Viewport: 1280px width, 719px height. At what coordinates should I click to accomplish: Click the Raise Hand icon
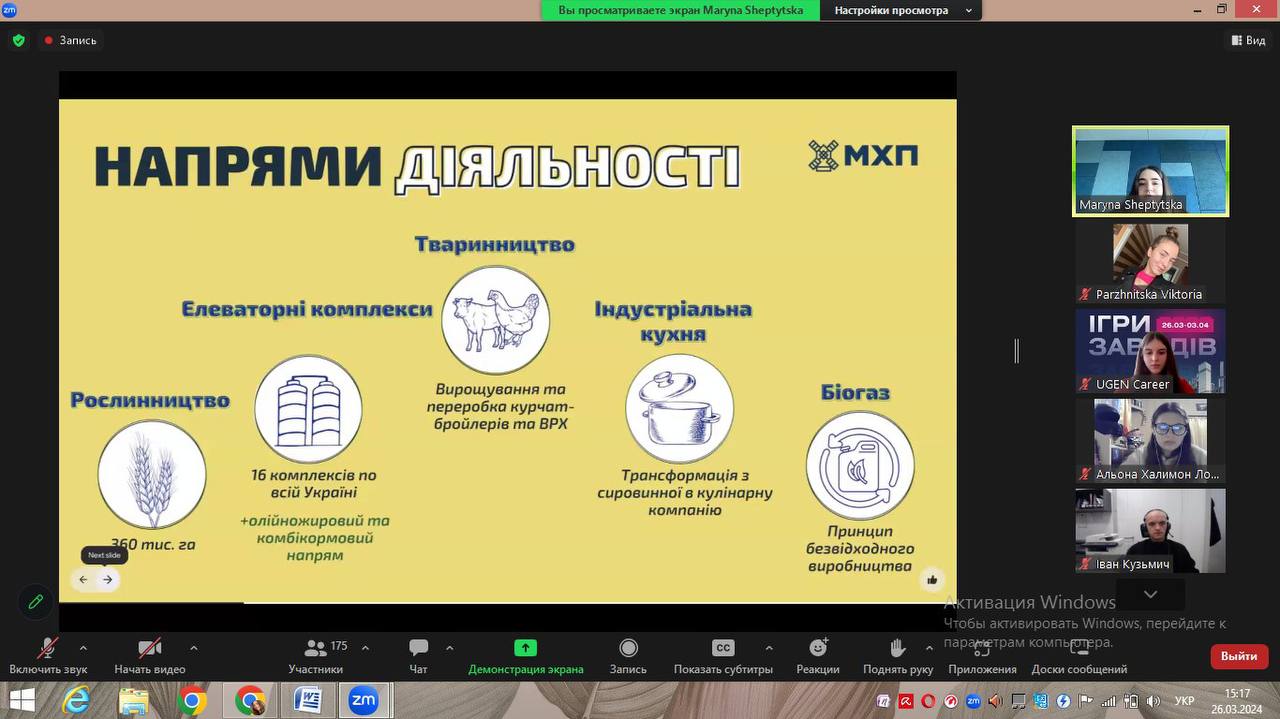[x=898, y=648]
